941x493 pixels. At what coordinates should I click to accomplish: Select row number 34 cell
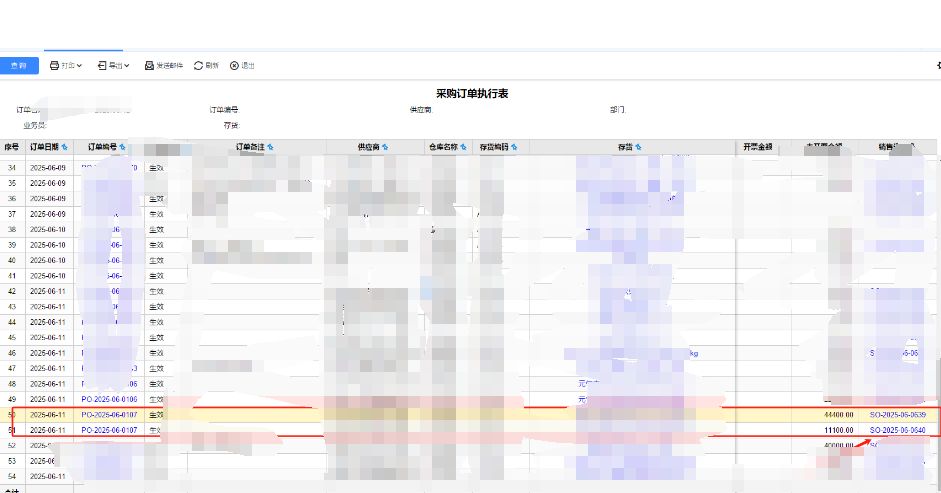12,167
